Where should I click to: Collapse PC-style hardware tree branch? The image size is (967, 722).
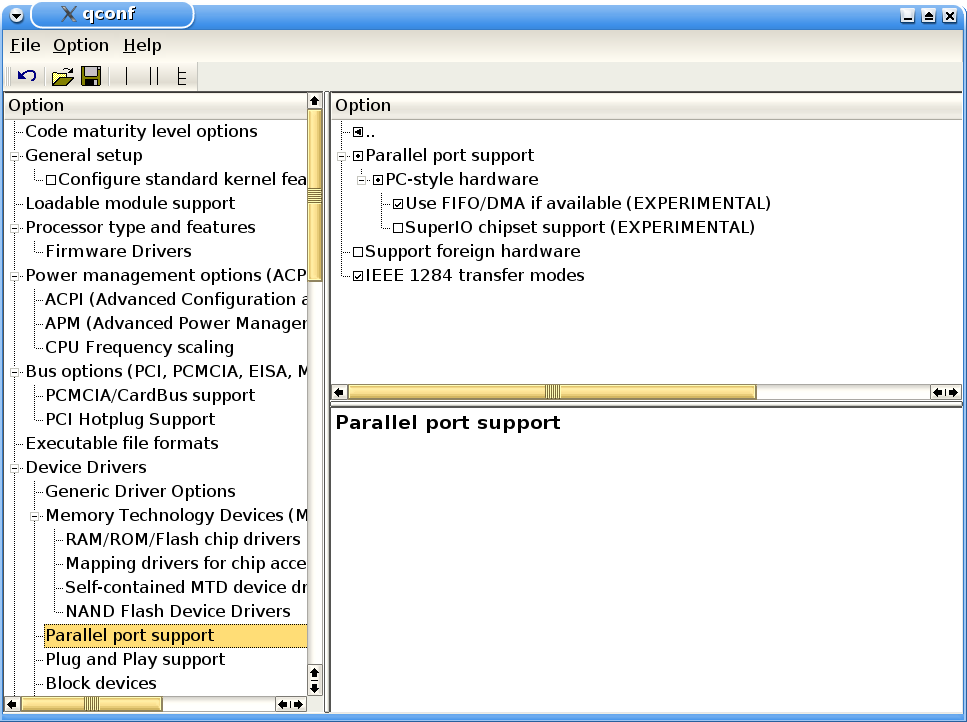363,180
